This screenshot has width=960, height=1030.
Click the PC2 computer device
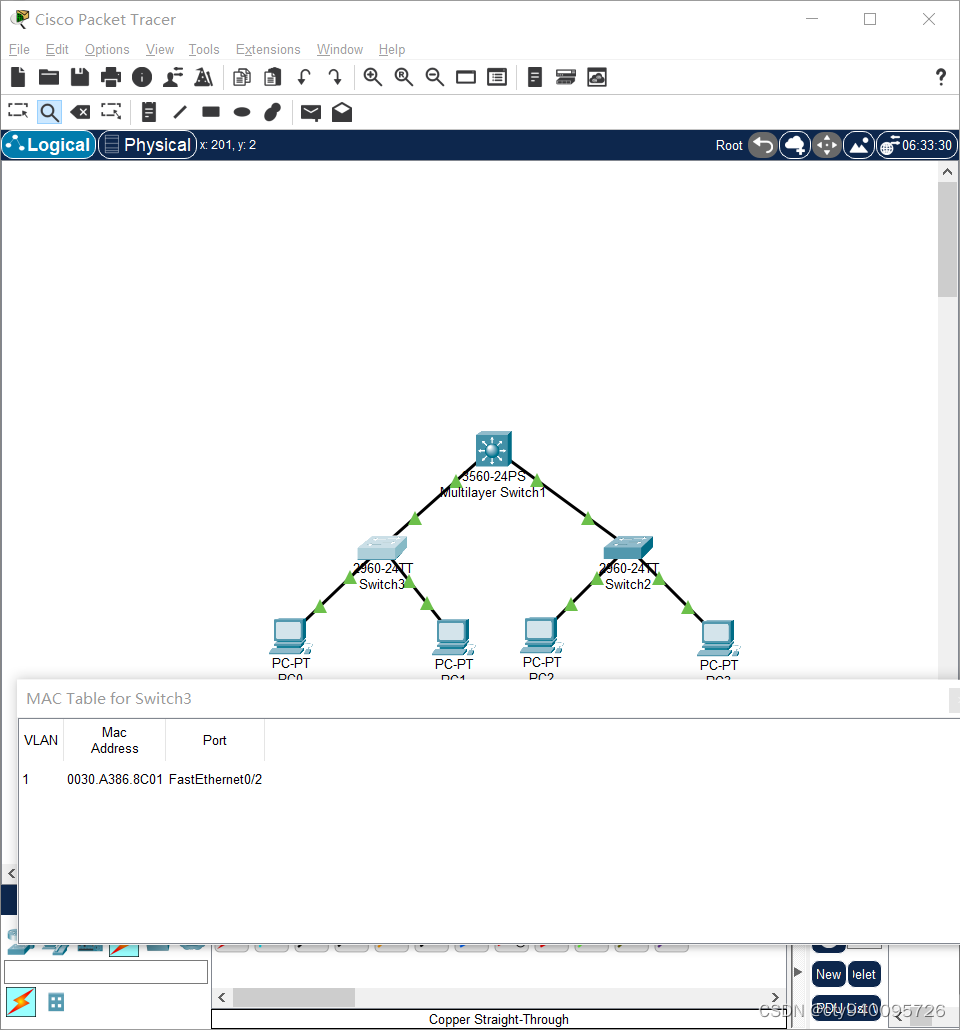[x=541, y=635]
